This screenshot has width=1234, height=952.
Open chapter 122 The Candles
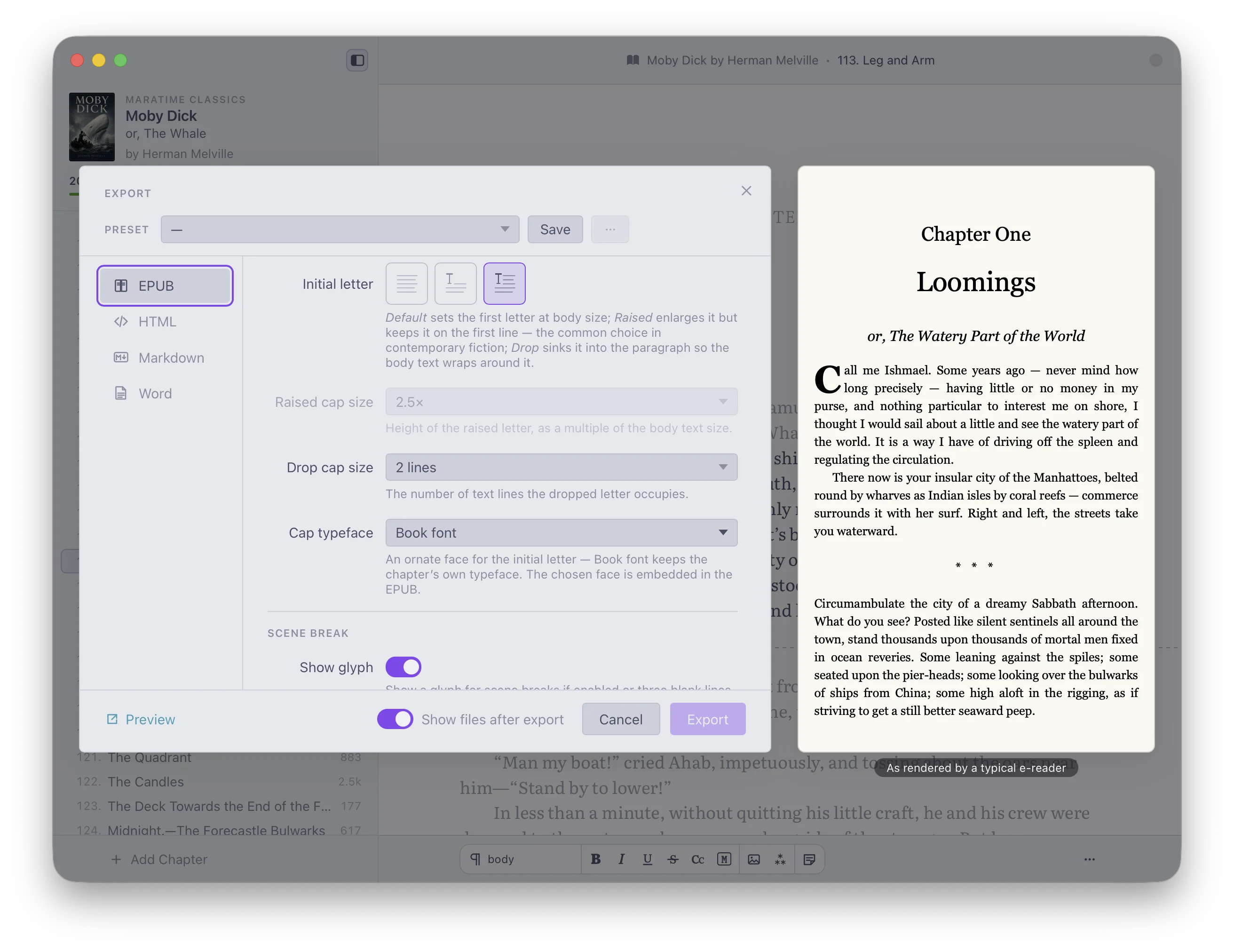click(219, 782)
